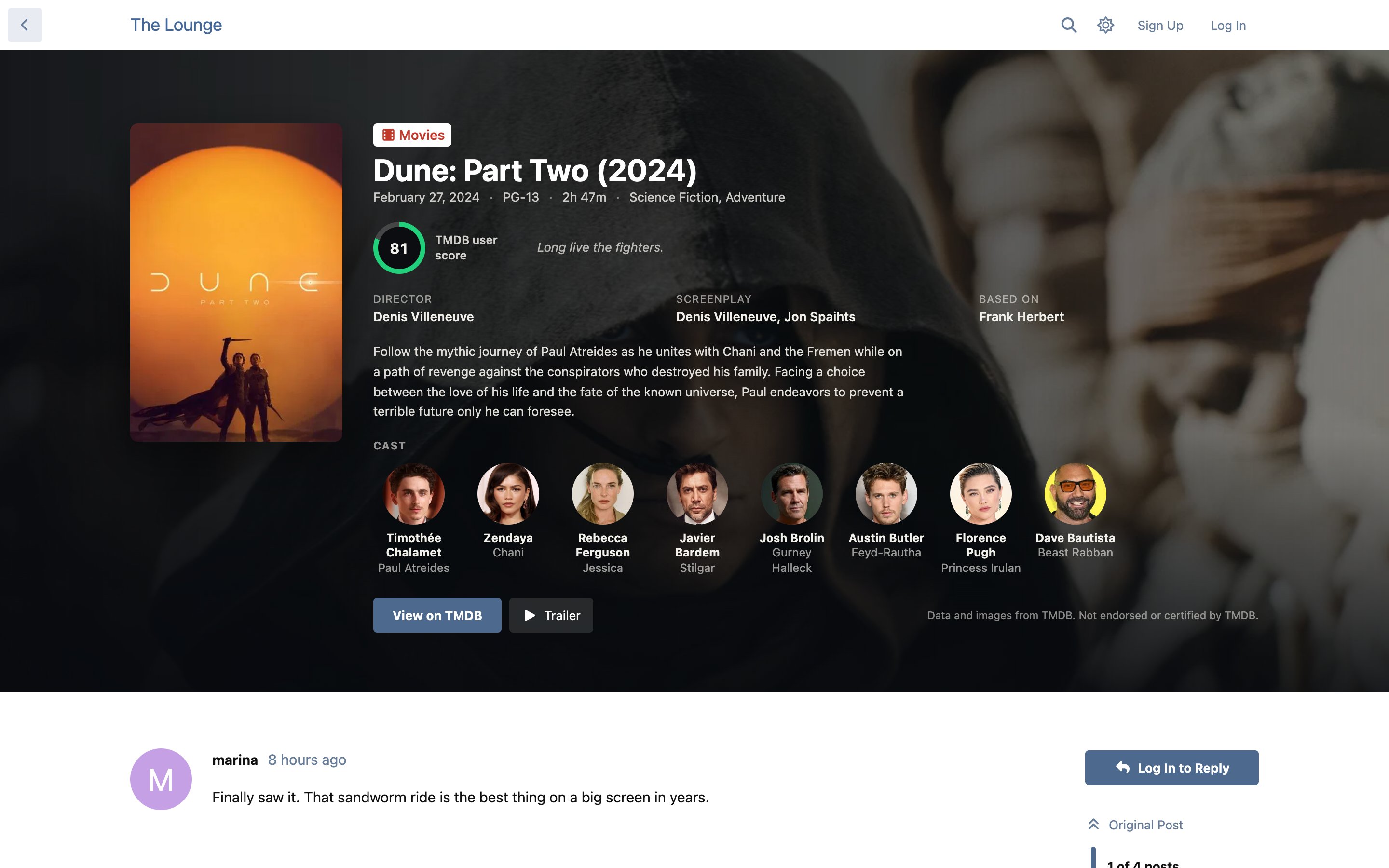Click Florence Pugh's cast photo
This screenshot has height=868, width=1389.
(x=980, y=494)
